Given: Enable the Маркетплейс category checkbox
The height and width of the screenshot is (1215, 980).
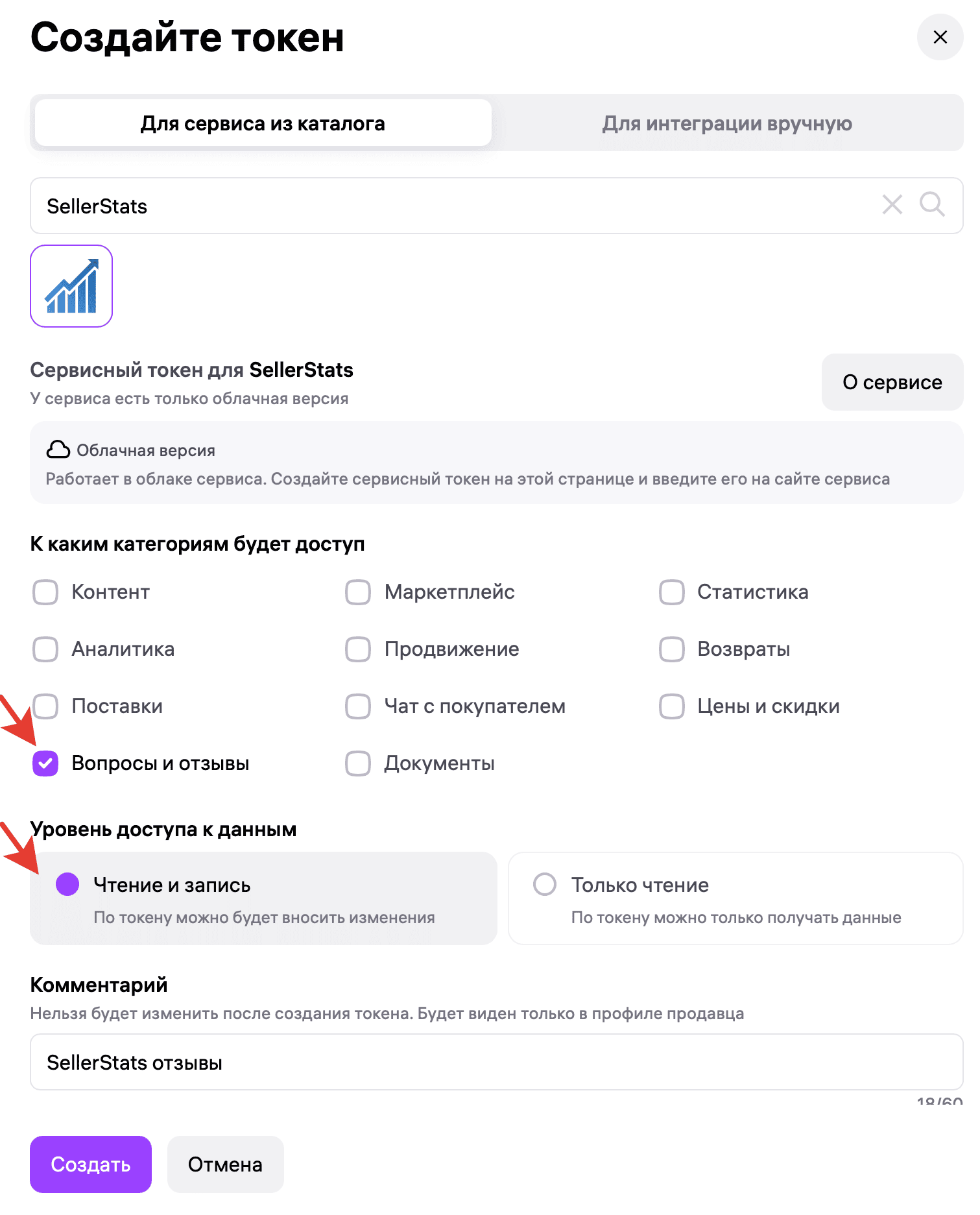Looking at the screenshot, I should (x=357, y=592).
